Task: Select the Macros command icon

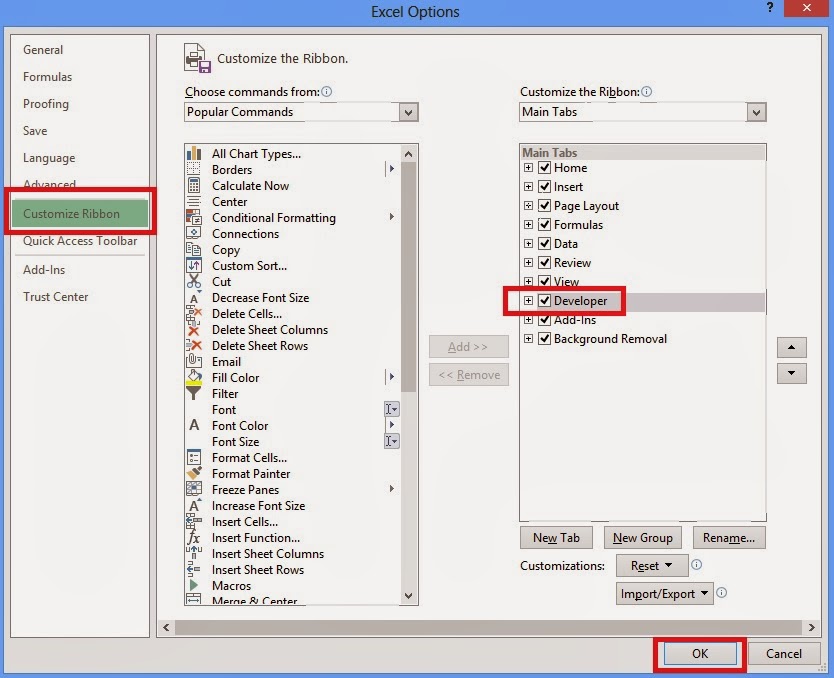Action: click(196, 585)
